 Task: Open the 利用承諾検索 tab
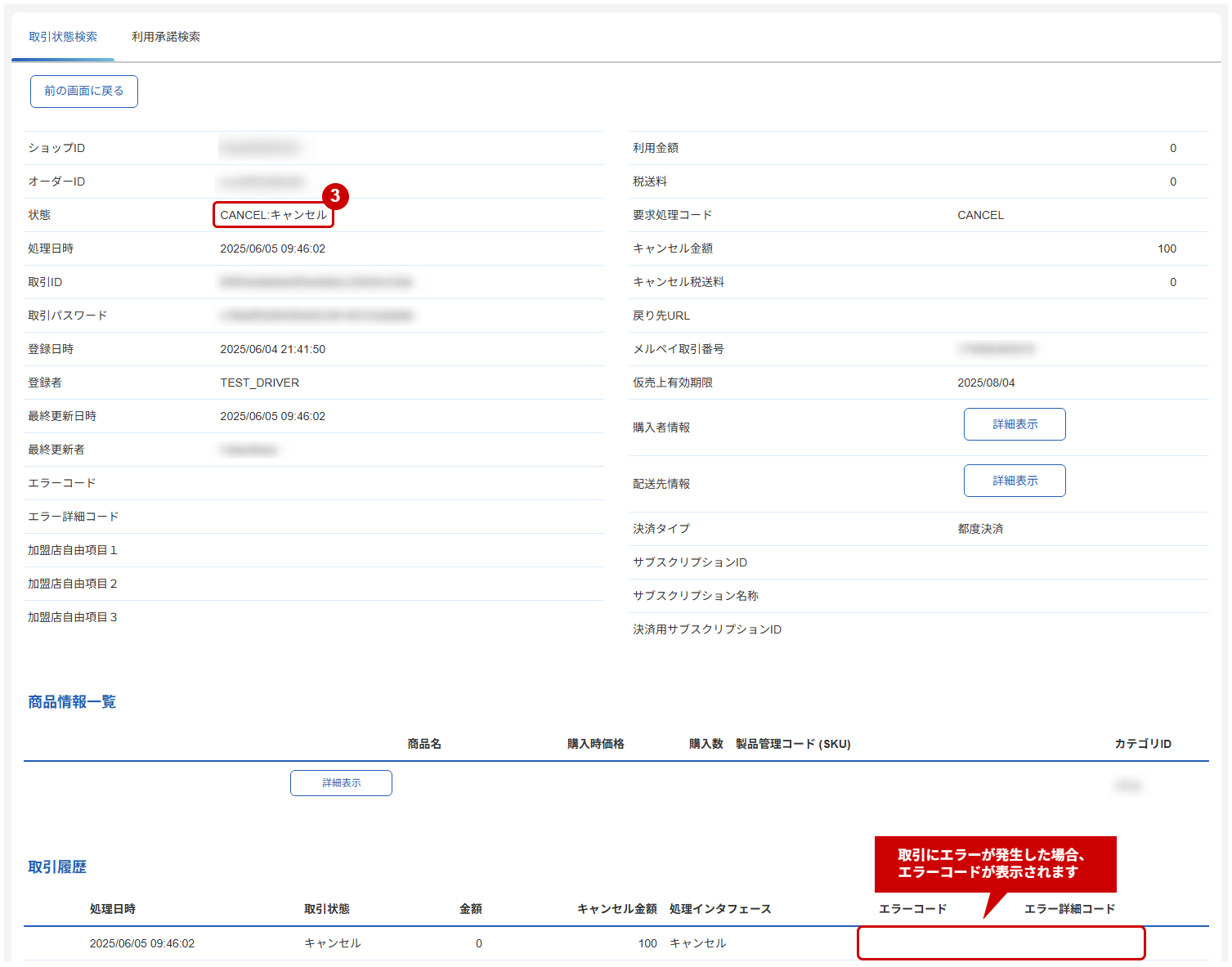[x=166, y=37]
